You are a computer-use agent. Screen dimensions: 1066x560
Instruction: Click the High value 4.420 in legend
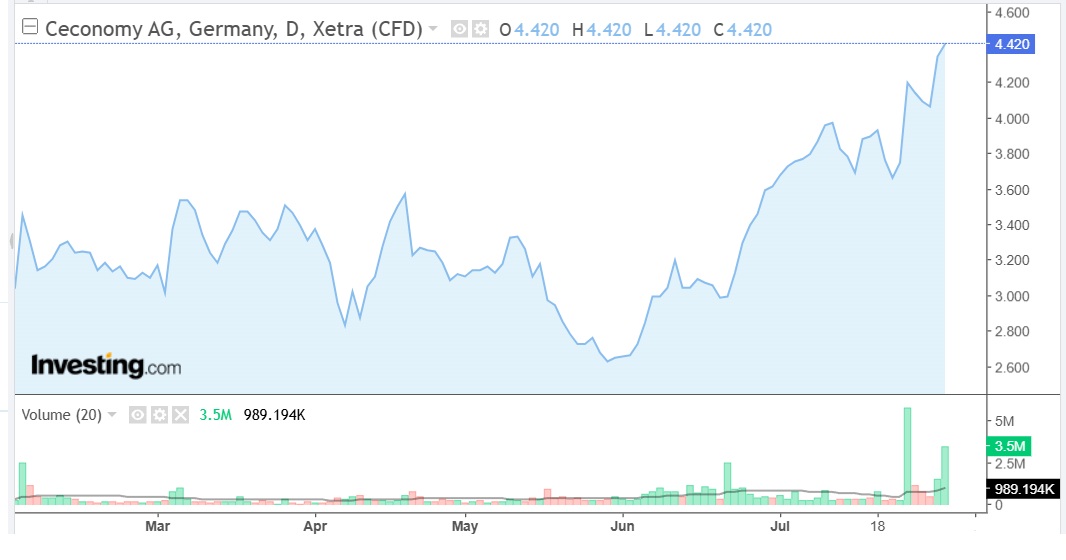tap(608, 30)
